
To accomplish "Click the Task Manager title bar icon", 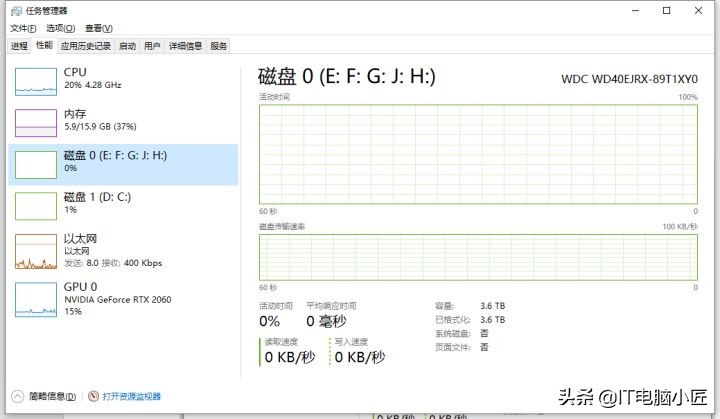I will coord(16,11).
